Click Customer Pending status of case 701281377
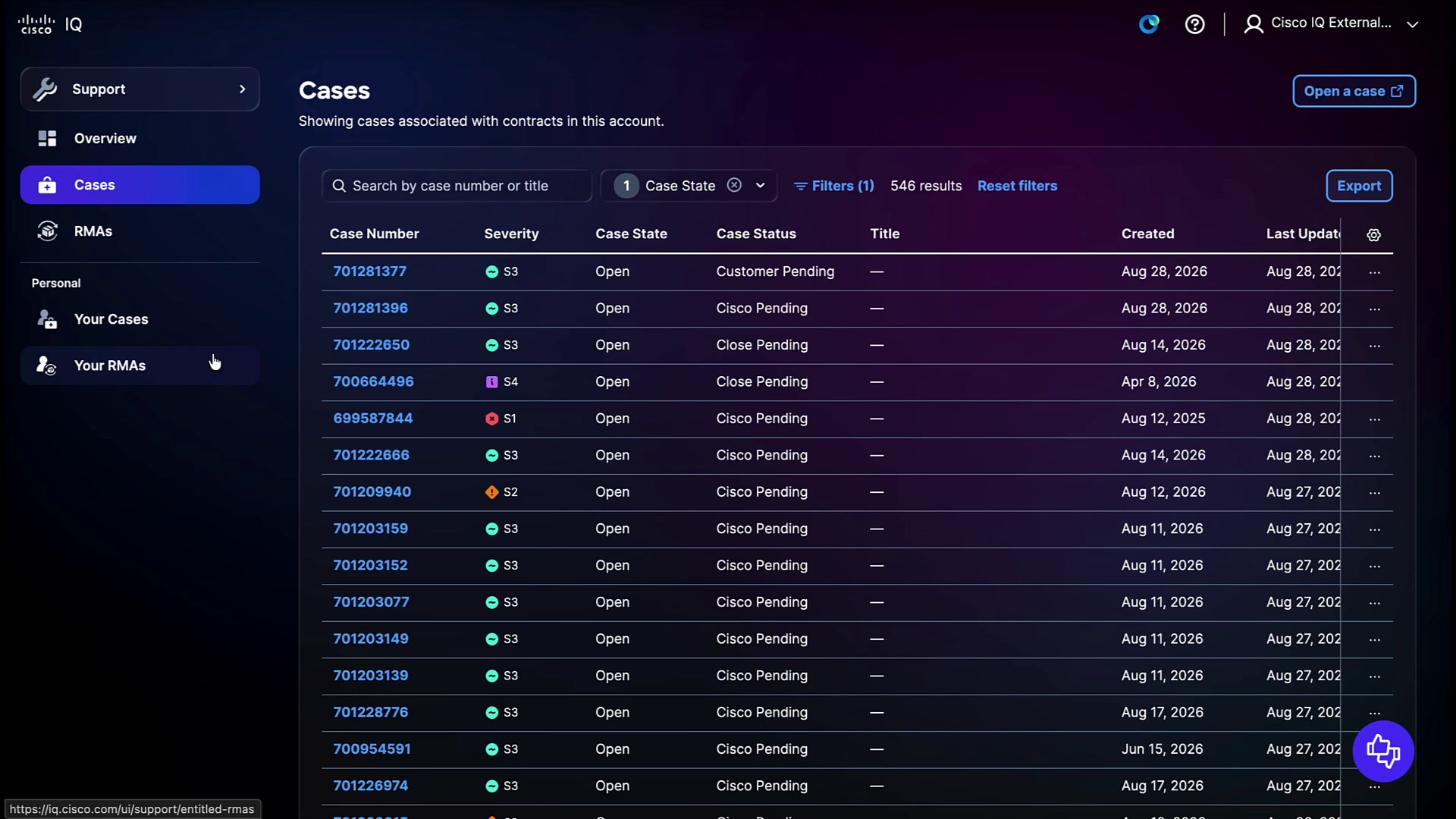The height and width of the screenshot is (819, 1456). point(775,271)
